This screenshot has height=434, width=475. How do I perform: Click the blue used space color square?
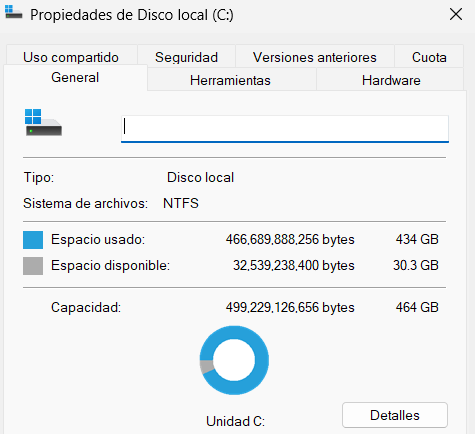click(33, 240)
